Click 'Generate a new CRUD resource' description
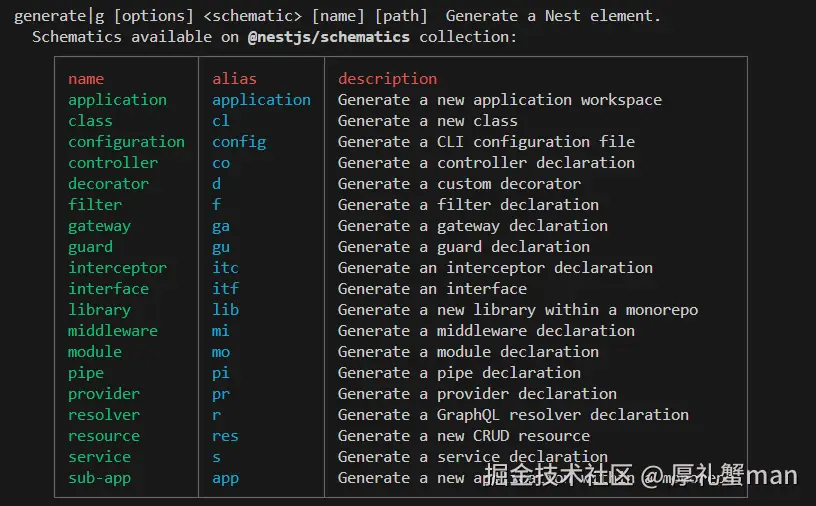816x506 pixels. click(x=463, y=436)
